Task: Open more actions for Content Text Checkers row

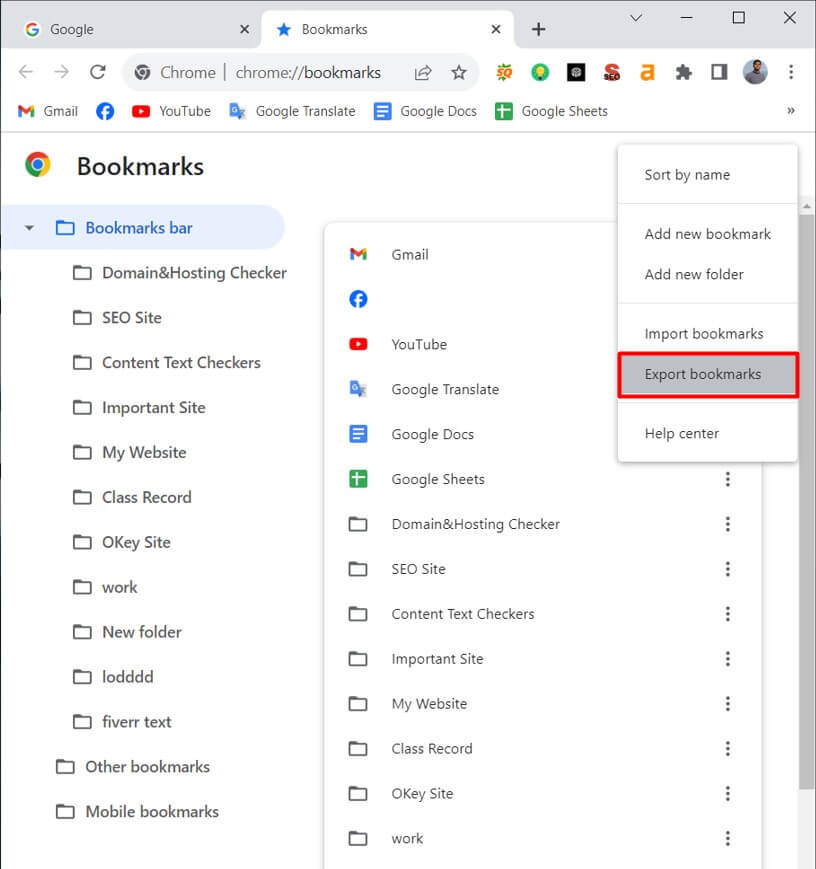Action: coord(727,614)
